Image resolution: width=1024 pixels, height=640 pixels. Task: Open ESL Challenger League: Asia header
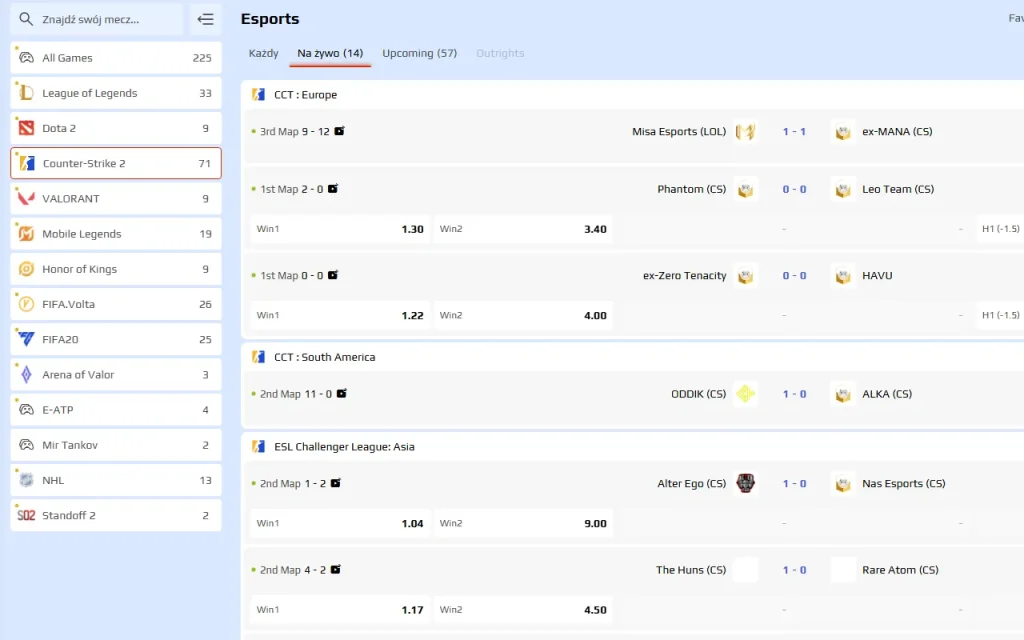click(x=344, y=447)
